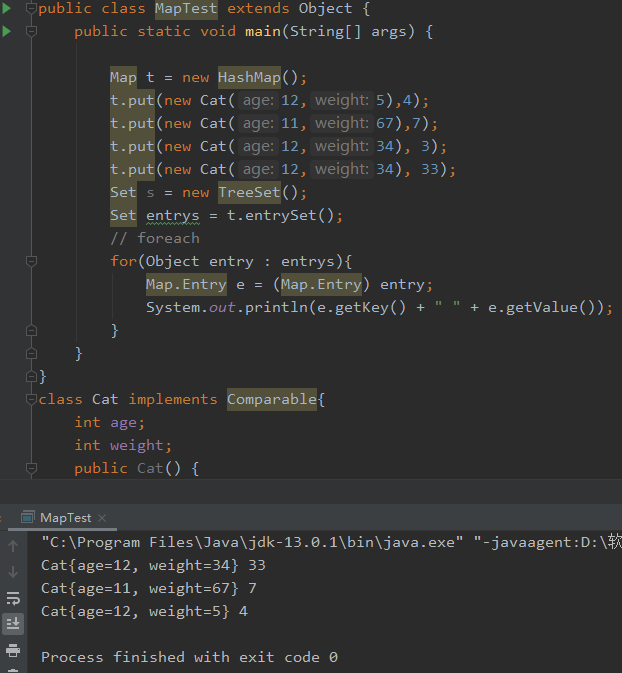Click the '// foreach' comment
622x673 pixels.
pos(155,238)
